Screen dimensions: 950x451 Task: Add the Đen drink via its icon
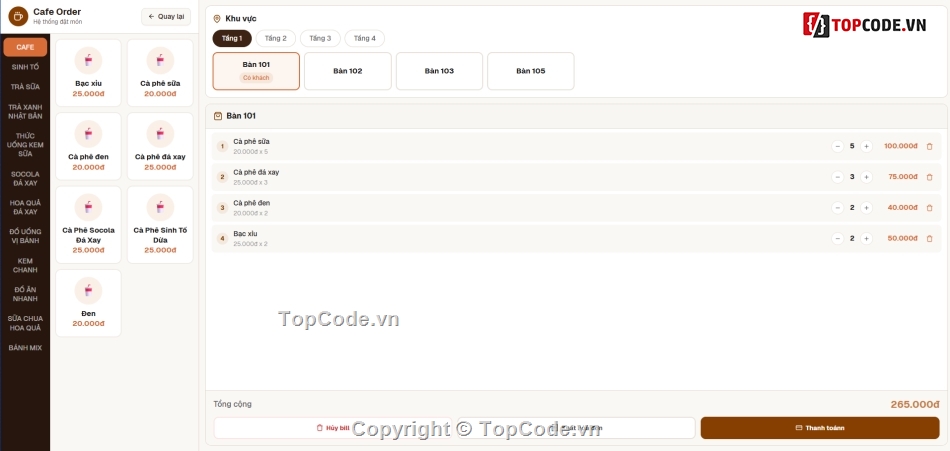[88, 291]
